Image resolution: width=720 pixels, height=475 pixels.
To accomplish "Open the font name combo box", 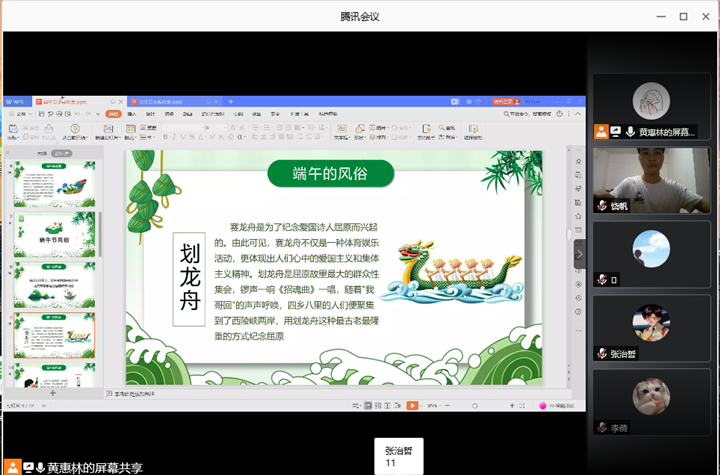I will tap(182, 127).
